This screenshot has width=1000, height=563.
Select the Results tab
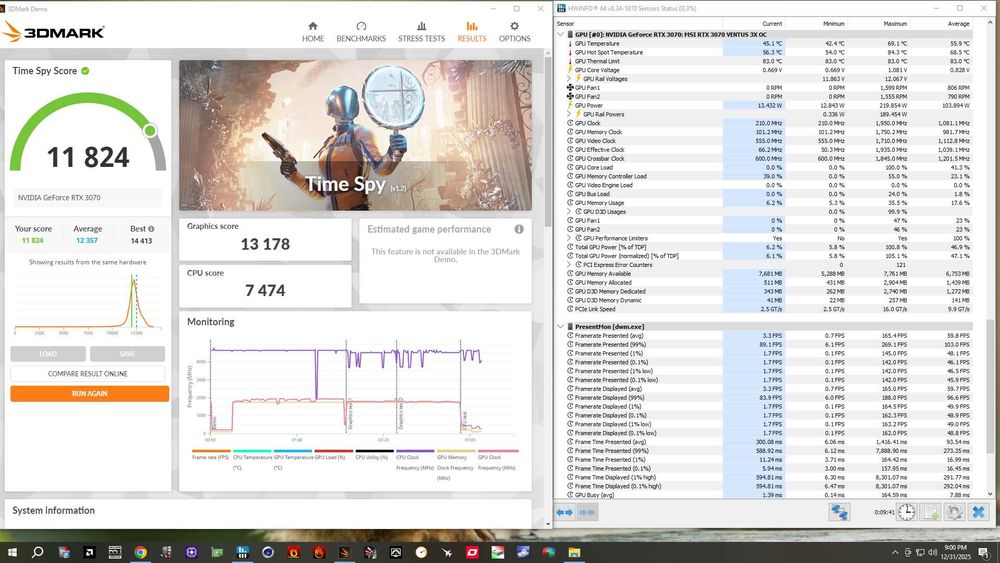472,31
